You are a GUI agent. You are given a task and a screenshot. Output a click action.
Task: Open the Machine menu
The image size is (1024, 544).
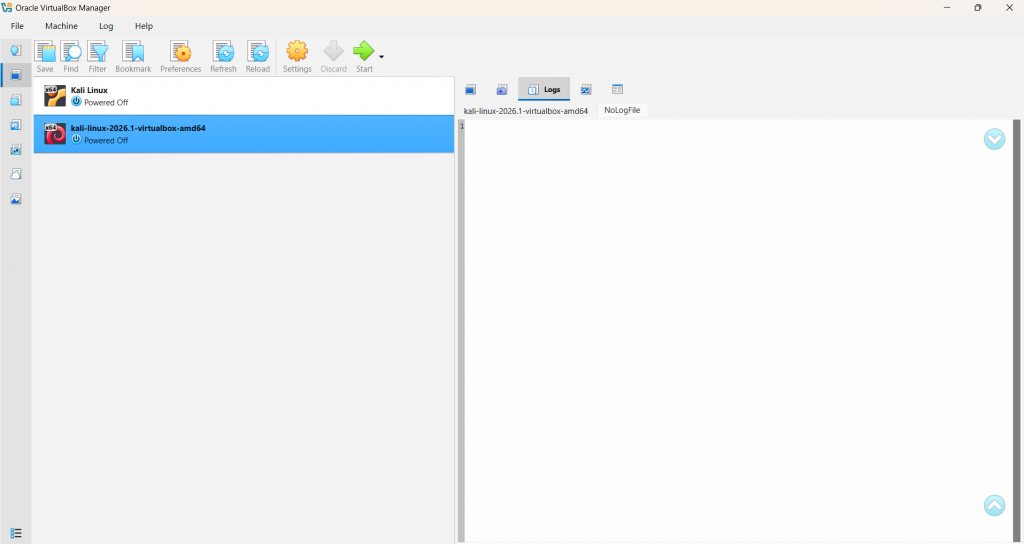[61, 26]
